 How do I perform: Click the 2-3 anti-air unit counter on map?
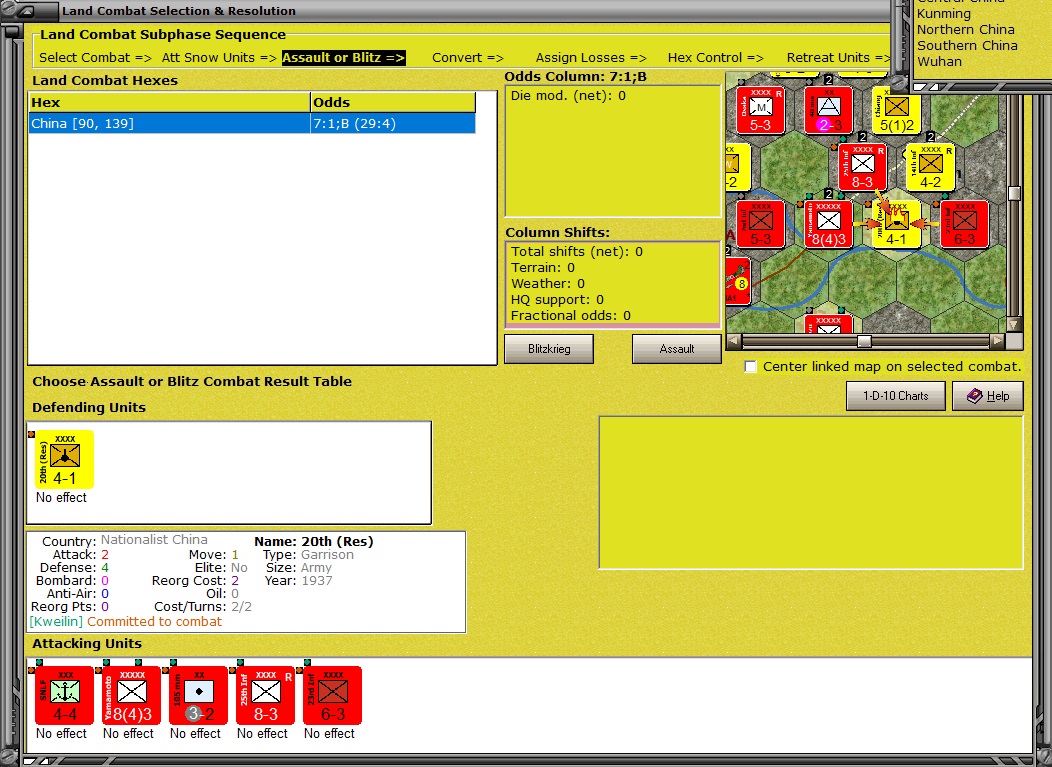point(829,110)
